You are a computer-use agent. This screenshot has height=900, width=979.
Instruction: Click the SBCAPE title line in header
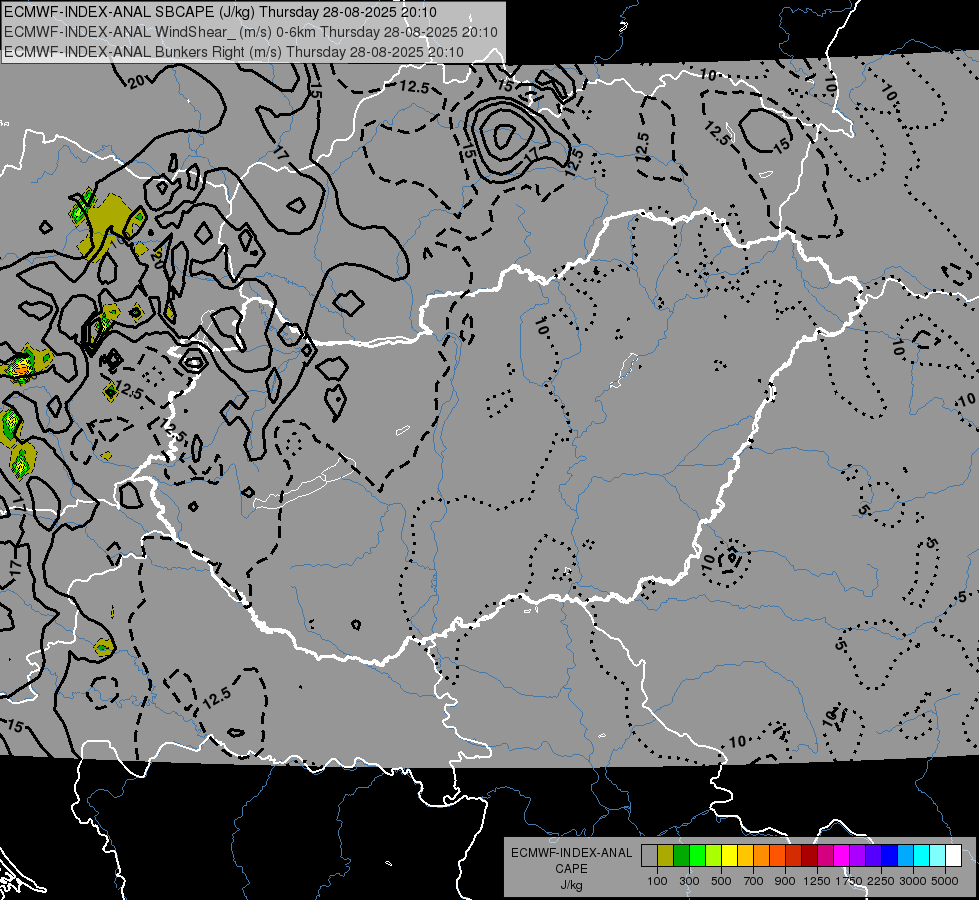click(220, 12)
